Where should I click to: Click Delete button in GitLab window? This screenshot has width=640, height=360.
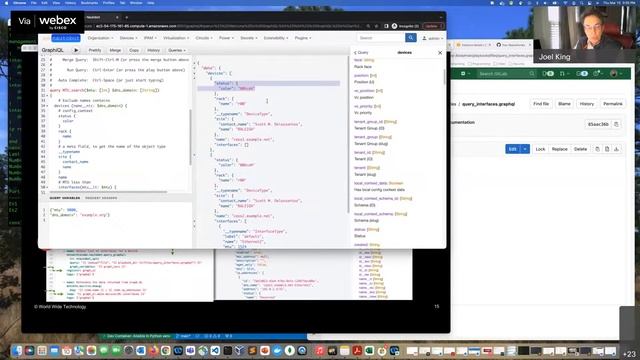pyautogui.click(x=580, y=149)
